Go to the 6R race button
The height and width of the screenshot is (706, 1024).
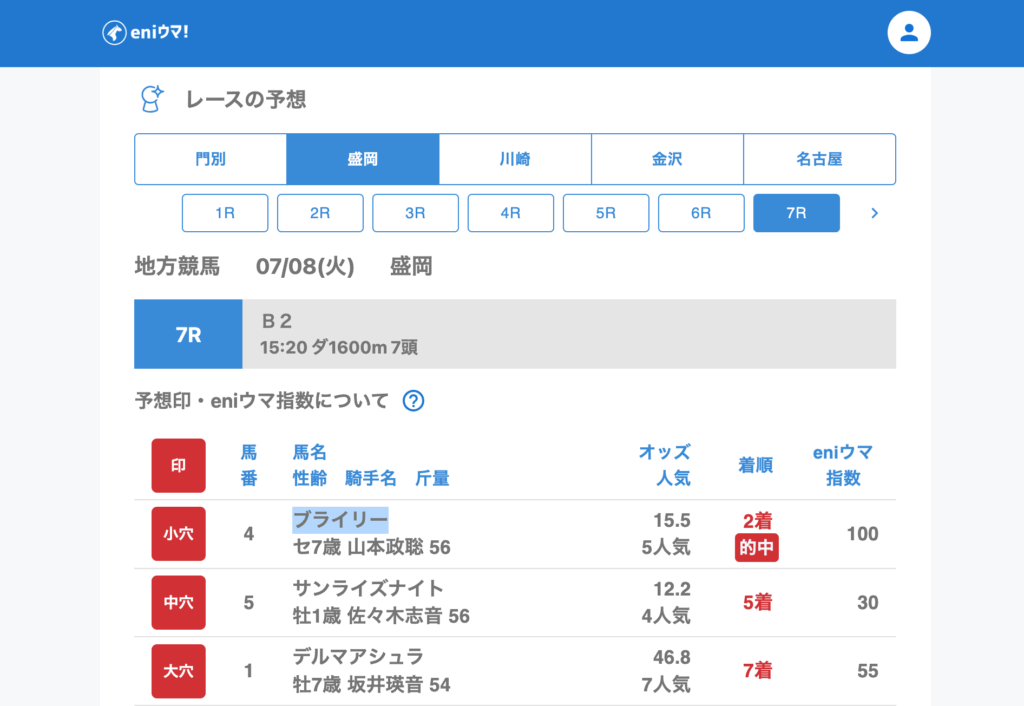click(701, 213)
